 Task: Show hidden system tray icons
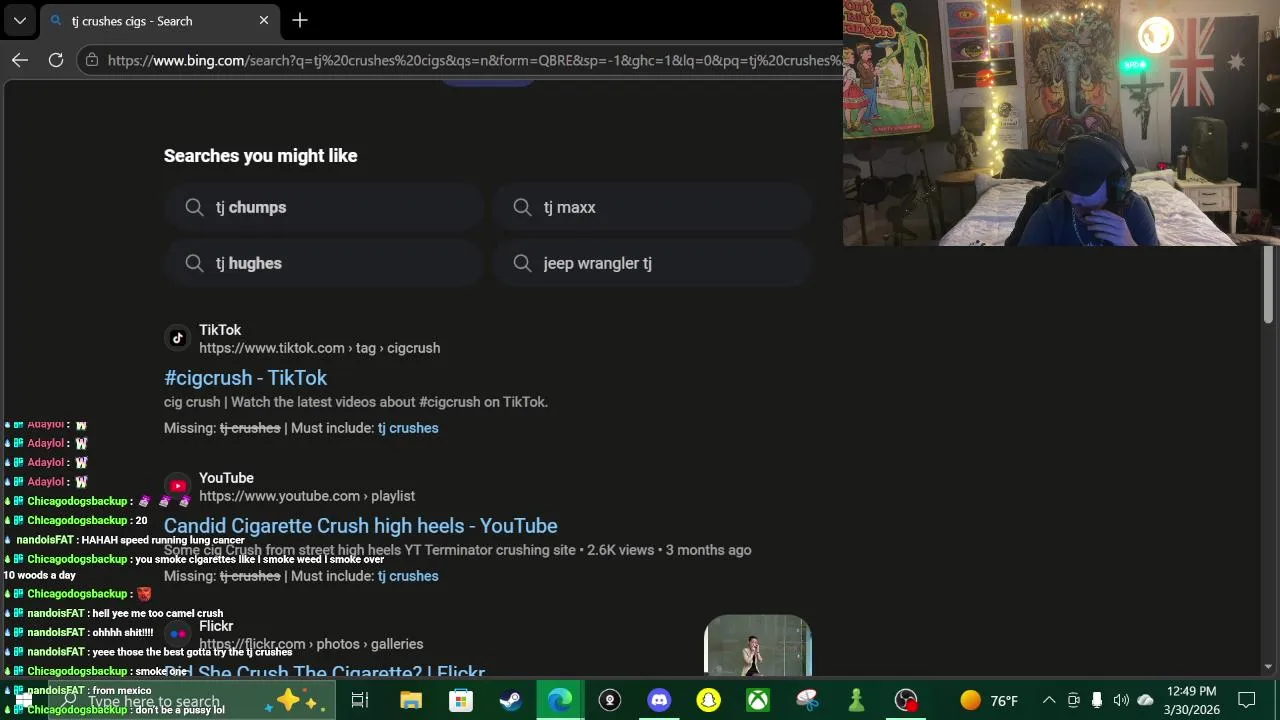click(1049, 700)
